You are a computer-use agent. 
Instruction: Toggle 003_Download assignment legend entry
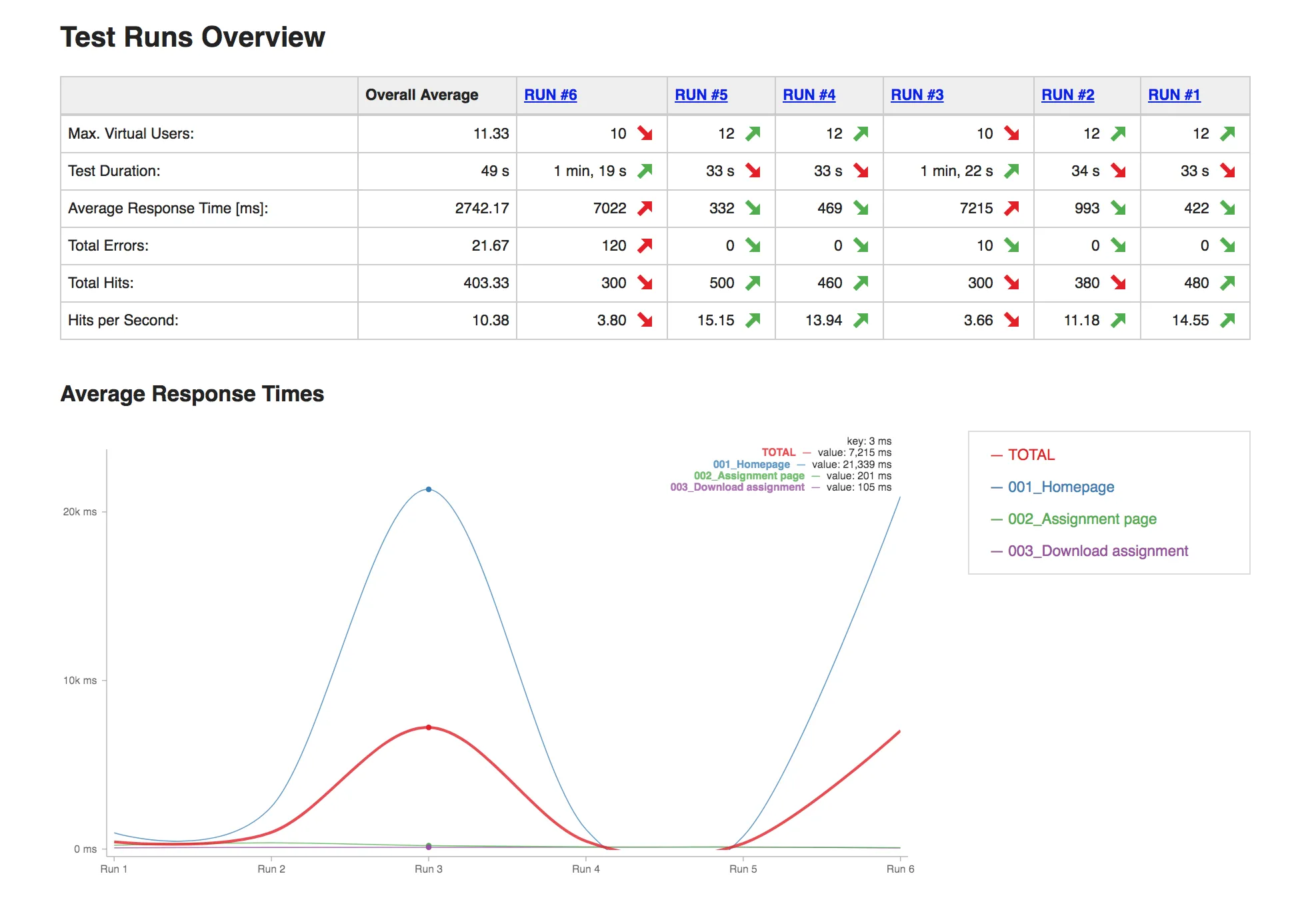click(1097, 551)
